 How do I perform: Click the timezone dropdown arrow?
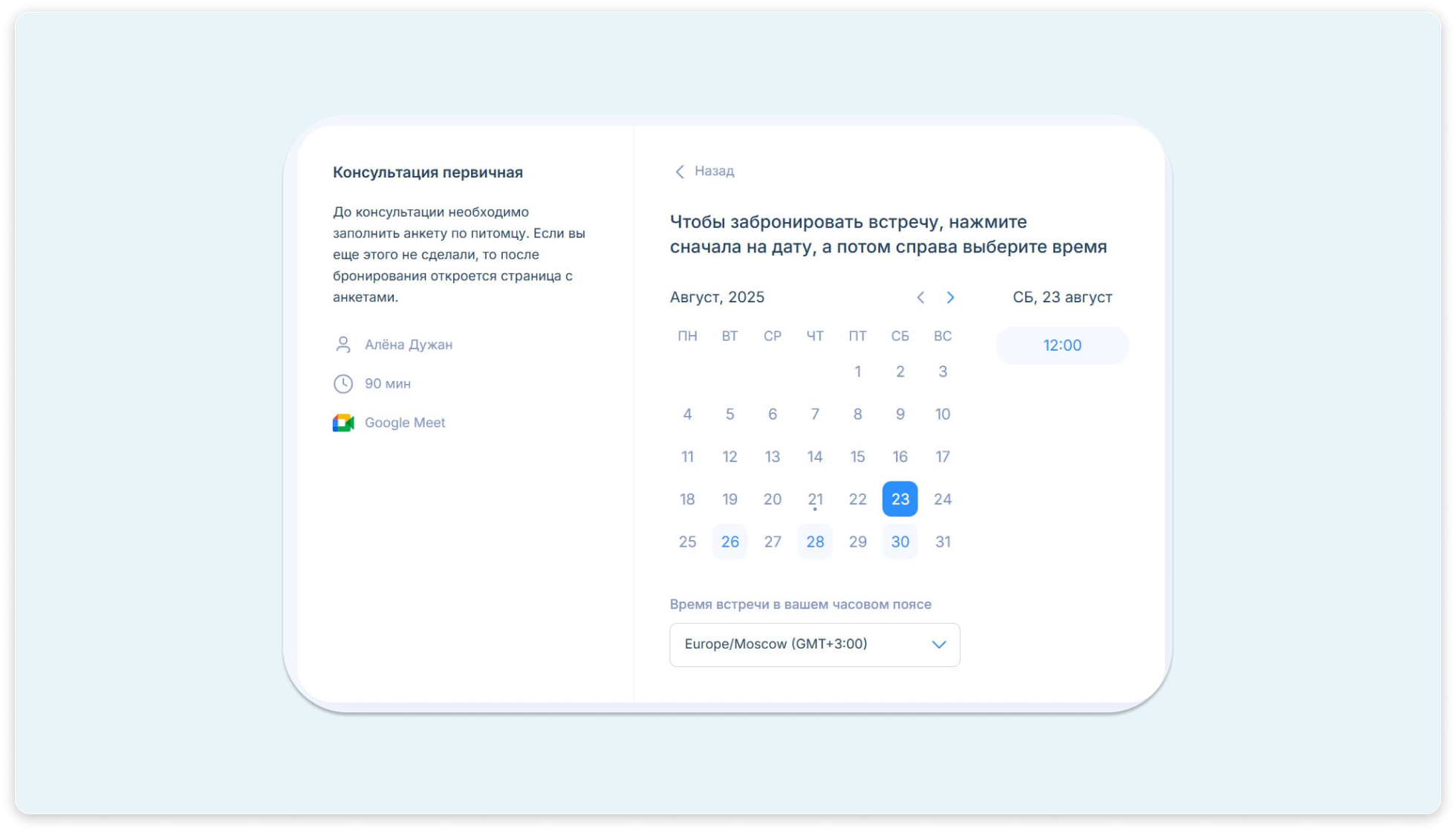(x=939, y=644)
